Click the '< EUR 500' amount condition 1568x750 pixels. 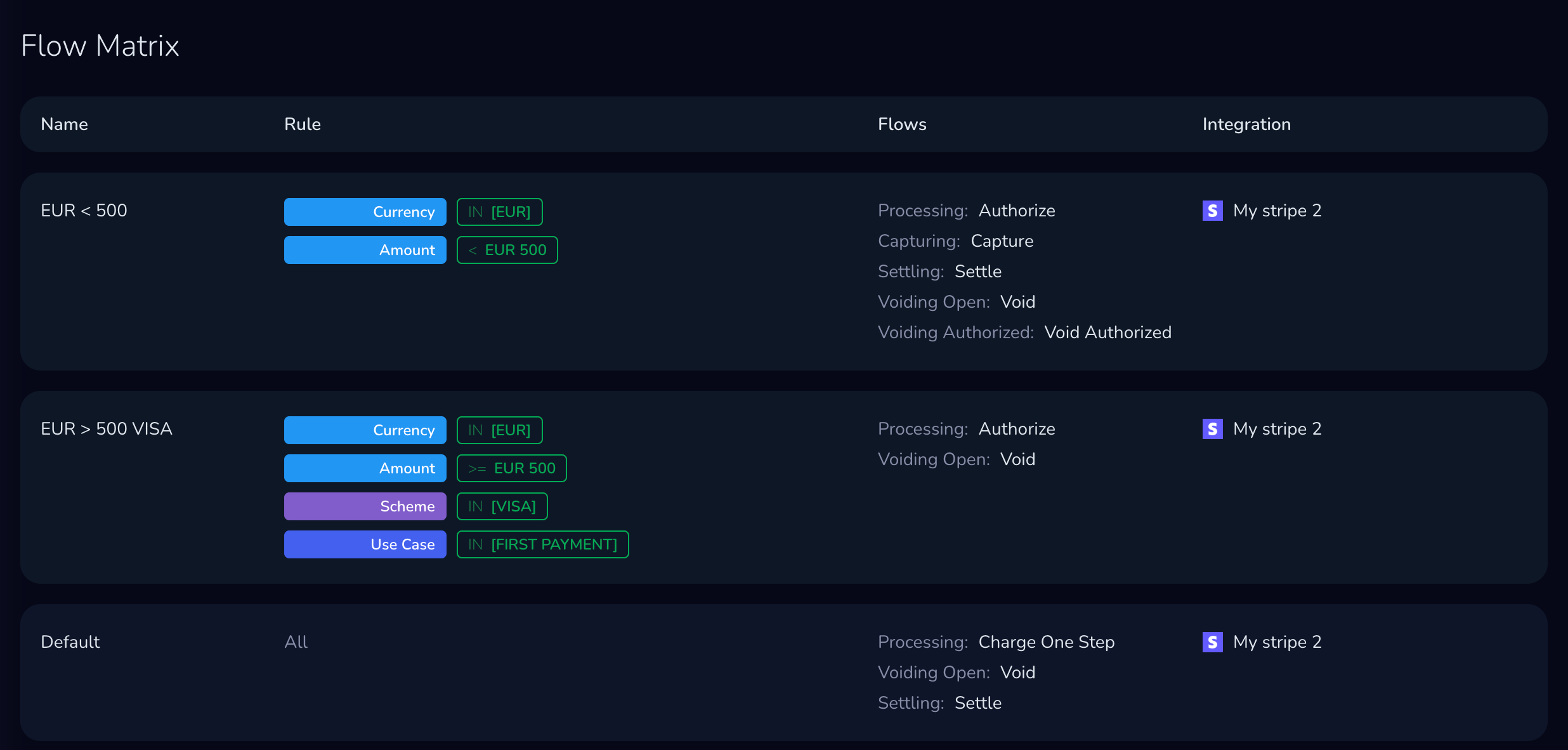pyautogui.click(x=507, y=250)
